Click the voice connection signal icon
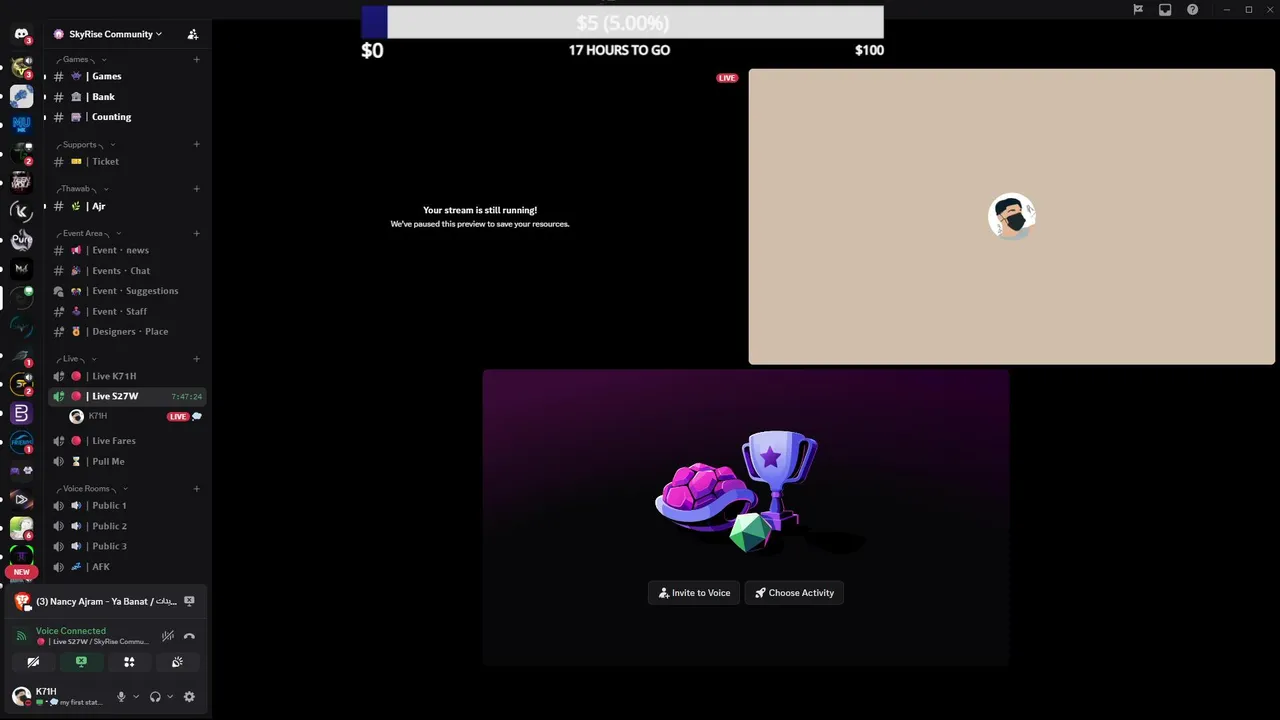Image resolution: width=1280 pixels, height=720 pixels. coord(21,636)
